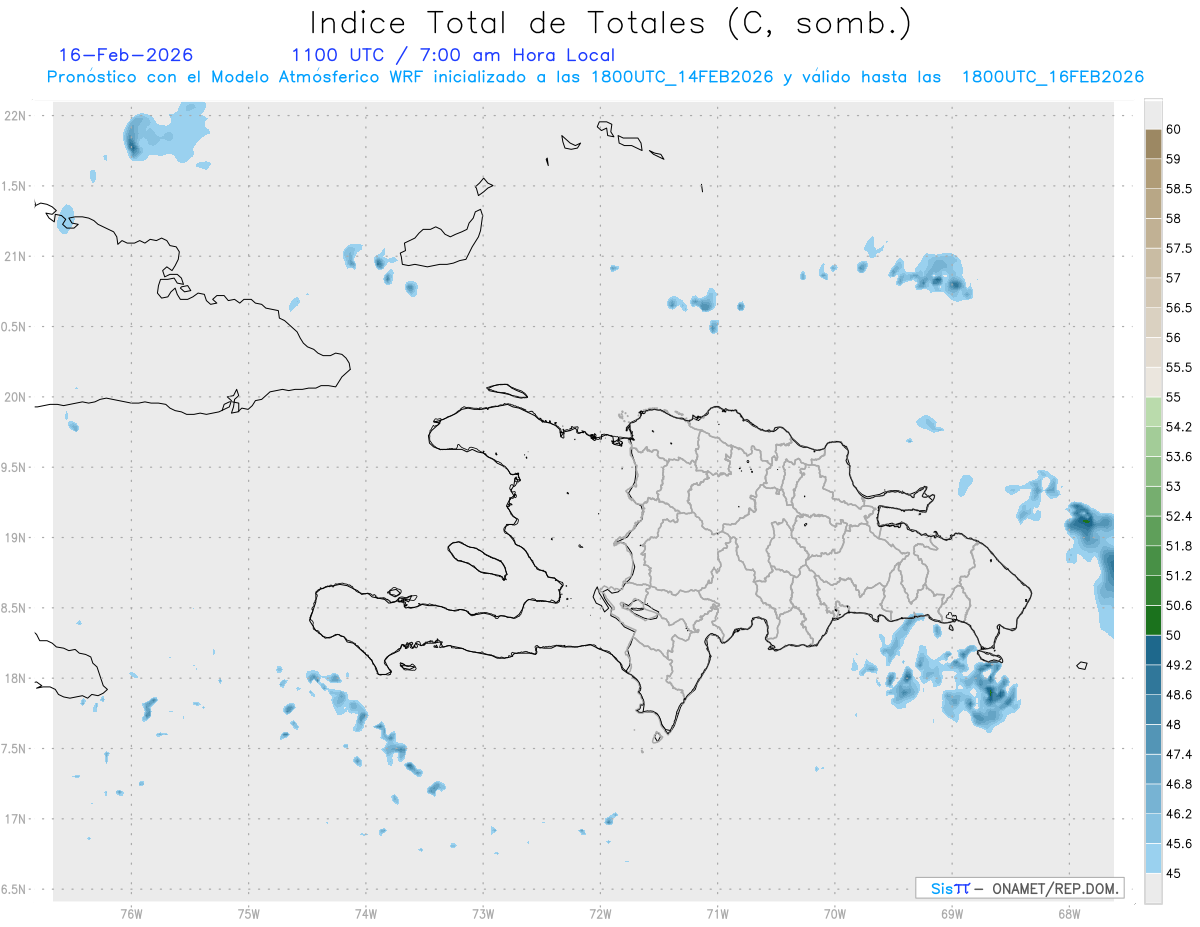Viewport: 1200px width, 927px height.
Task: Click the colorbar label '48.6'
Action: 1179,694
